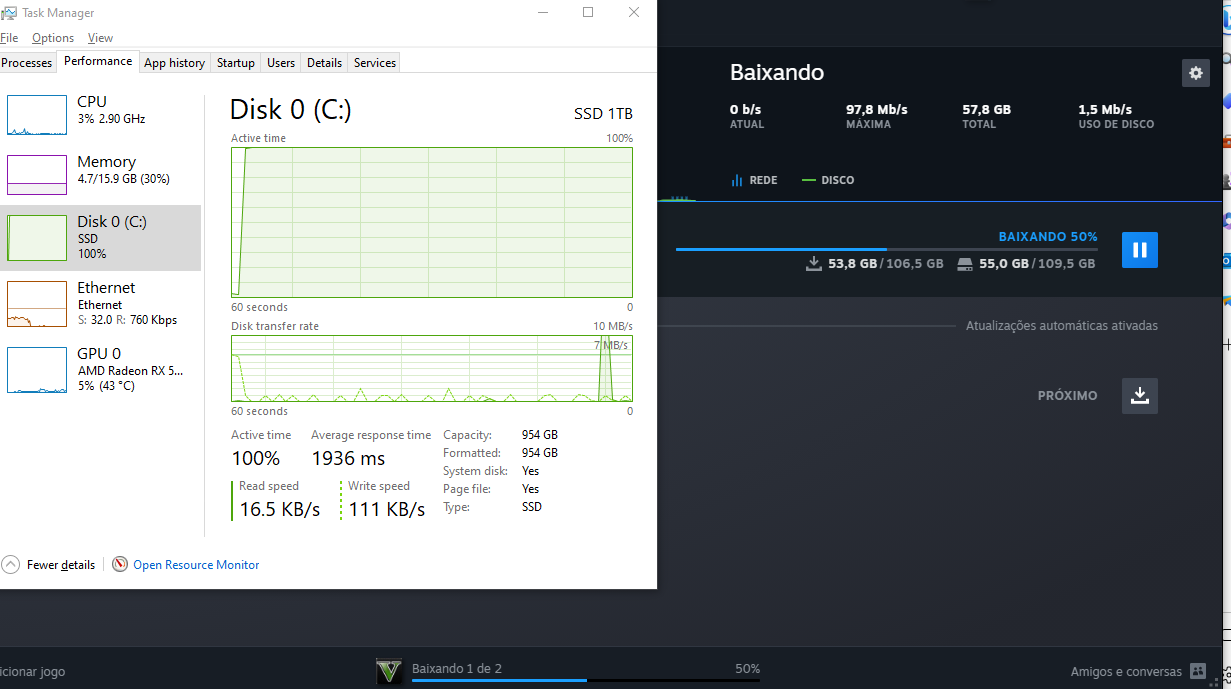
Task: Click the 97,8 Mb/s MÁXIMA stat
Action: click(877, 116)
